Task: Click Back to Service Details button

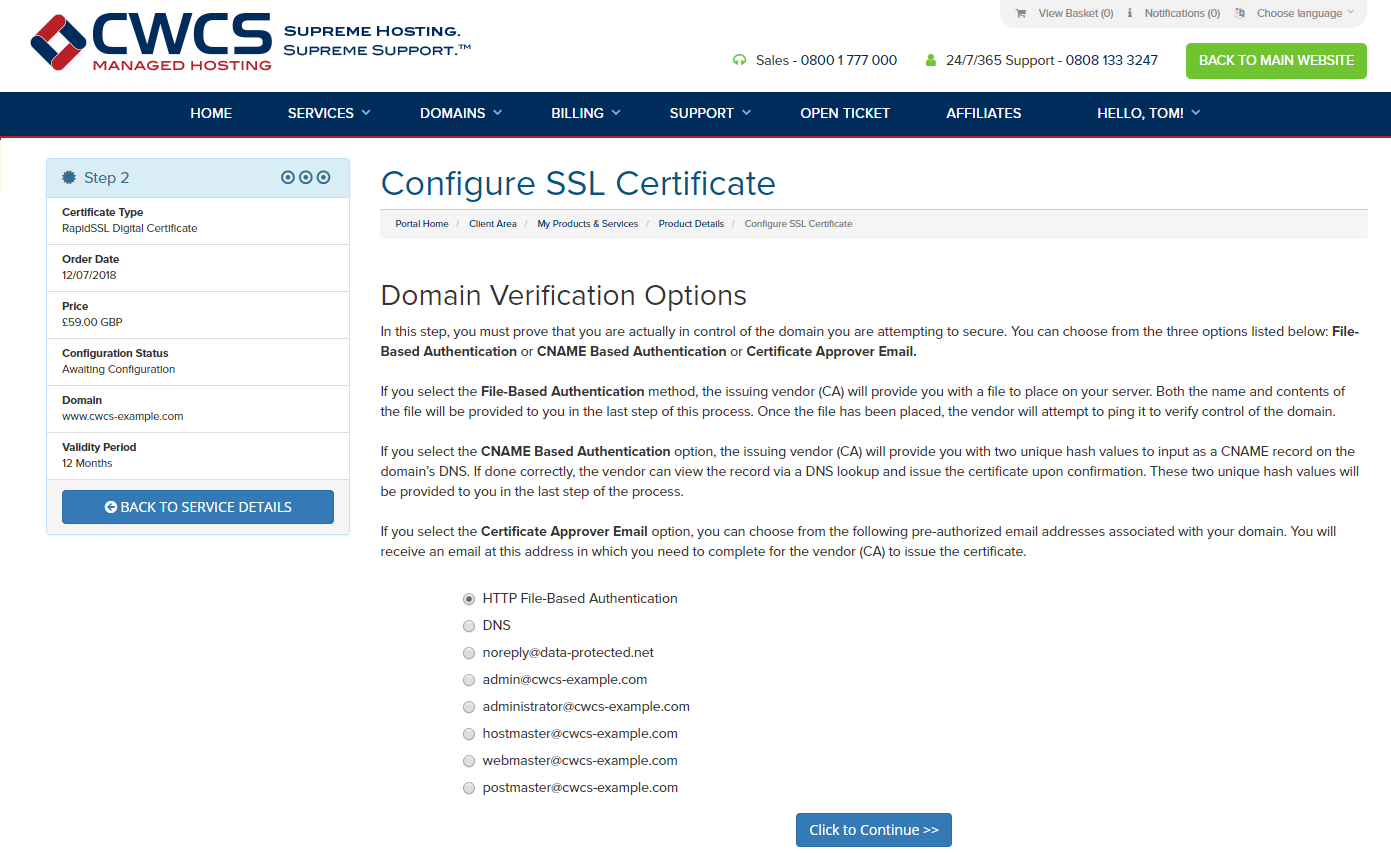Action: pos(198,507)
